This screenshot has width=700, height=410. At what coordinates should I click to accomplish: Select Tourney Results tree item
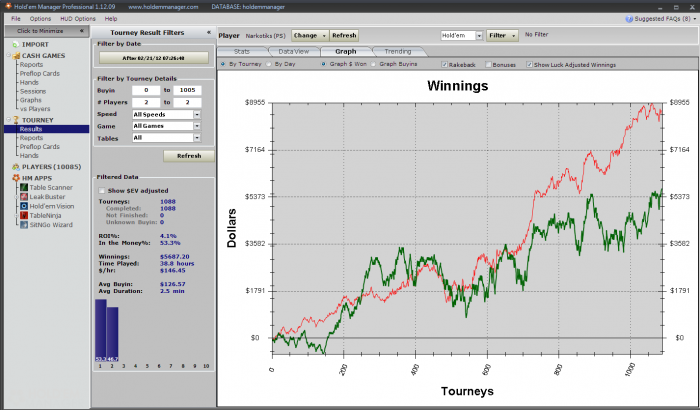tap(47, 129)
